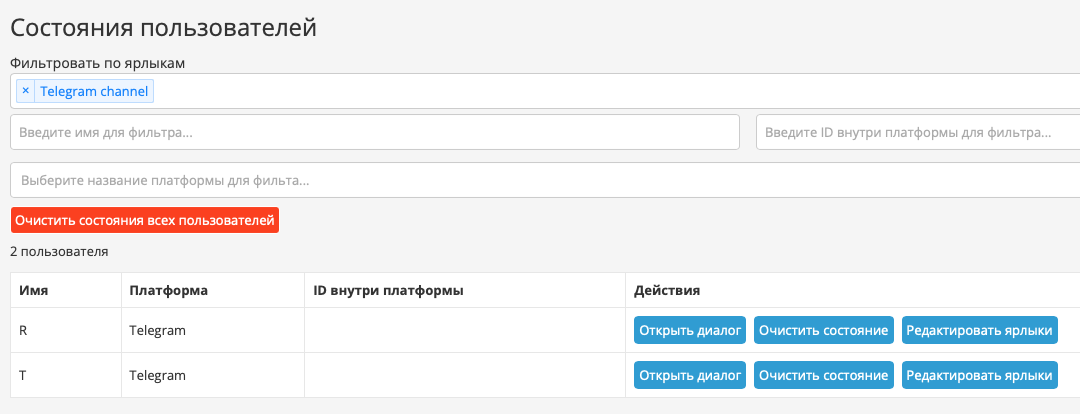Image resolution: width=1080 pixels, height=414 pixels.
Task: Clear state for user T
Action: pos(824,375)
